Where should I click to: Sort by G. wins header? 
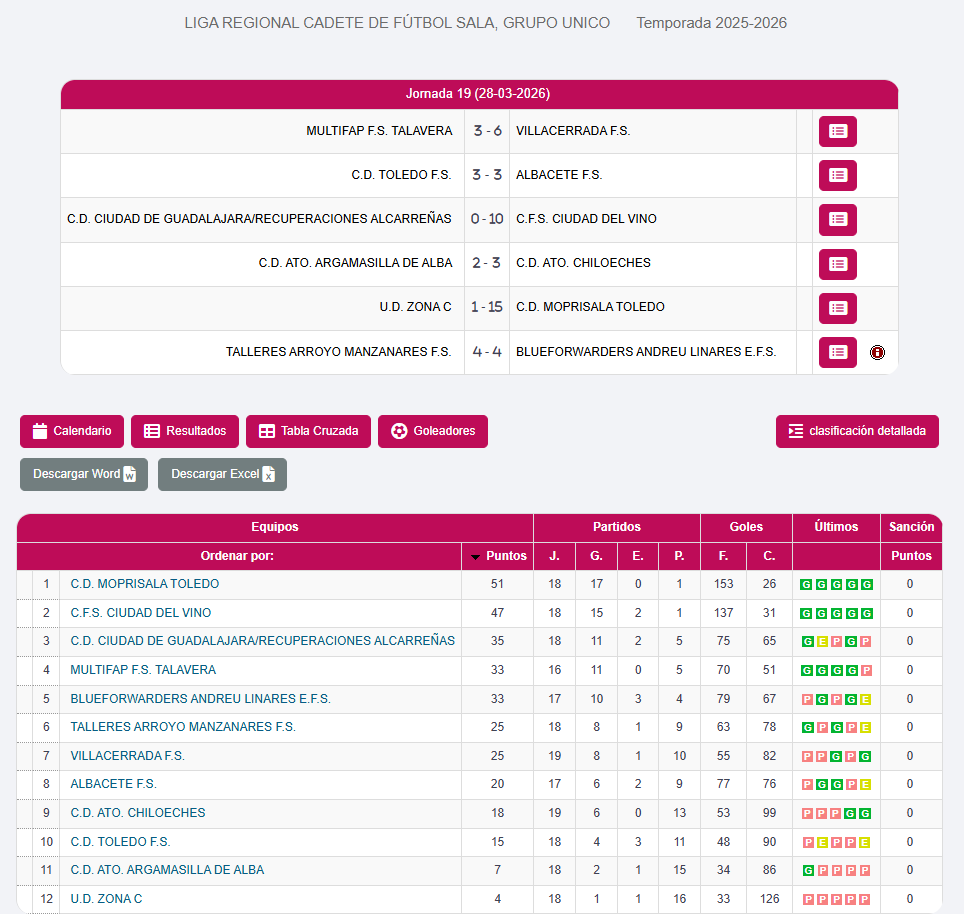point(596,556)
